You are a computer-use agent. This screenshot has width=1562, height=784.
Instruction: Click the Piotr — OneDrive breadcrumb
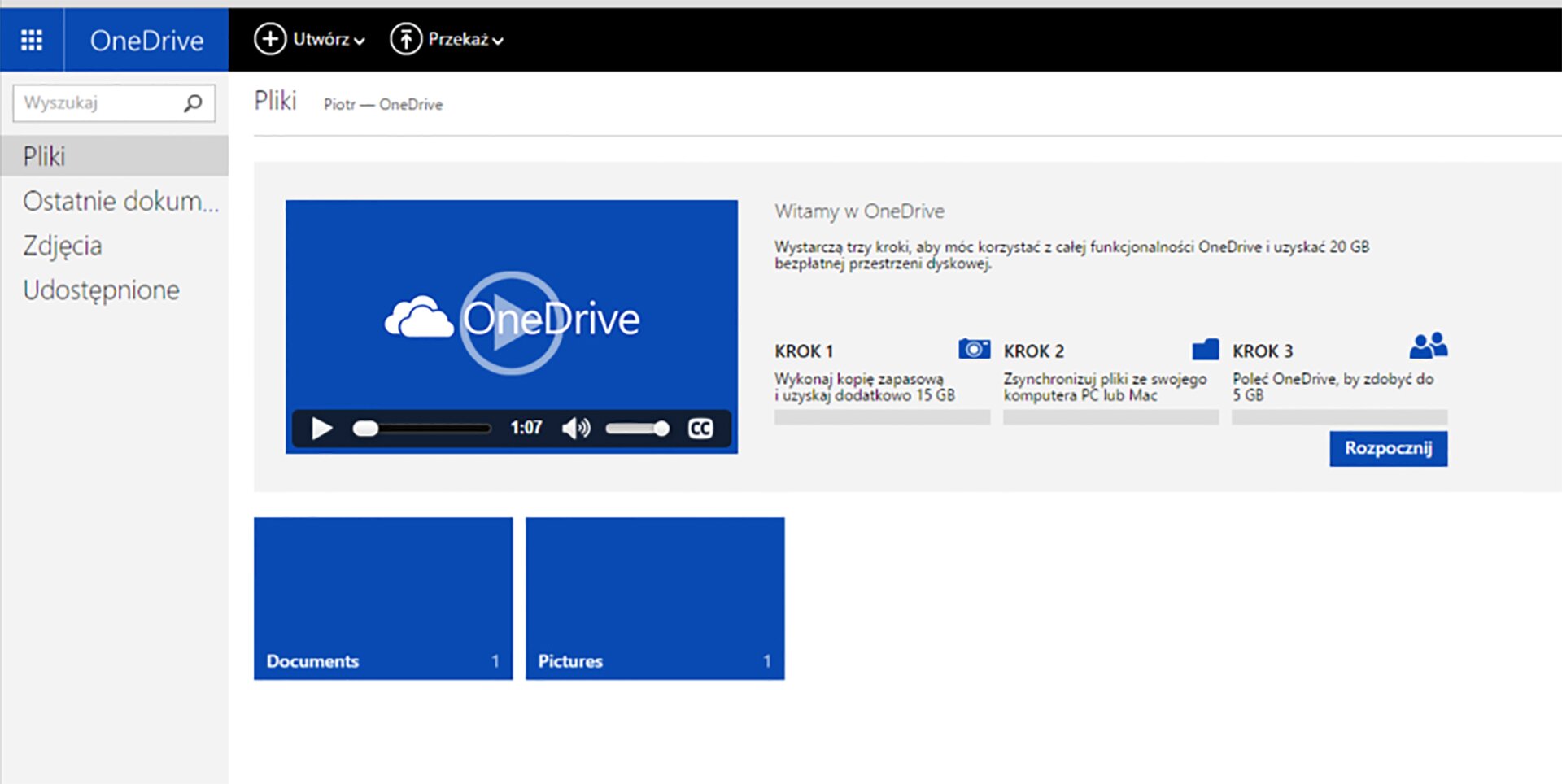[383, 104]
